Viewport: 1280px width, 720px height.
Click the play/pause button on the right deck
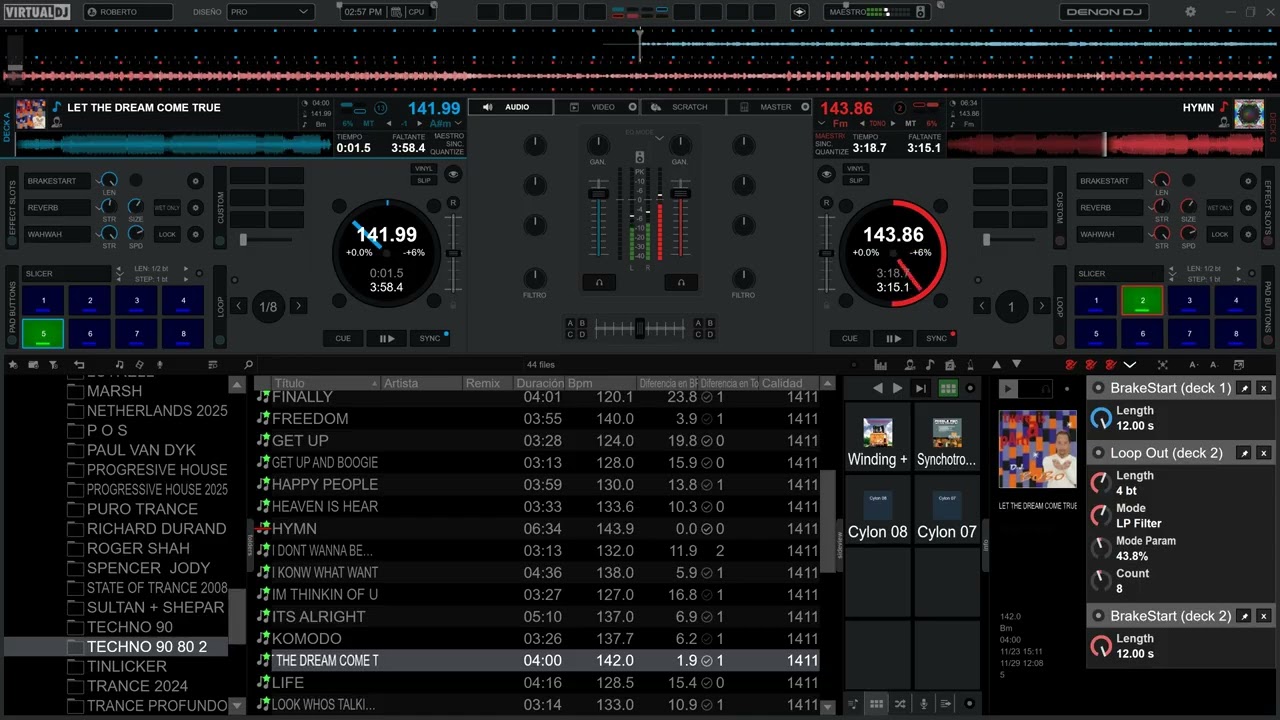click(893, 338)
